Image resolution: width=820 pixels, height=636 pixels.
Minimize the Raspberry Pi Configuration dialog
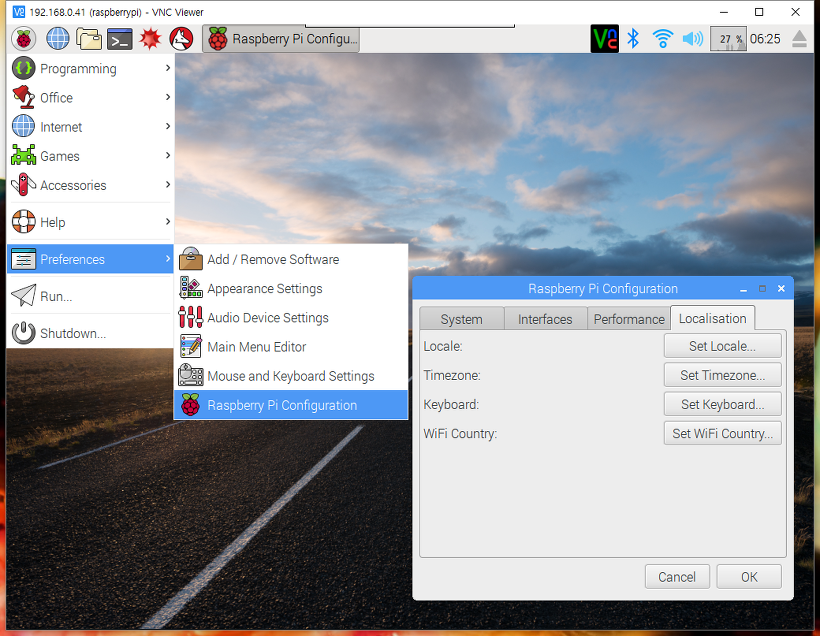743,289
